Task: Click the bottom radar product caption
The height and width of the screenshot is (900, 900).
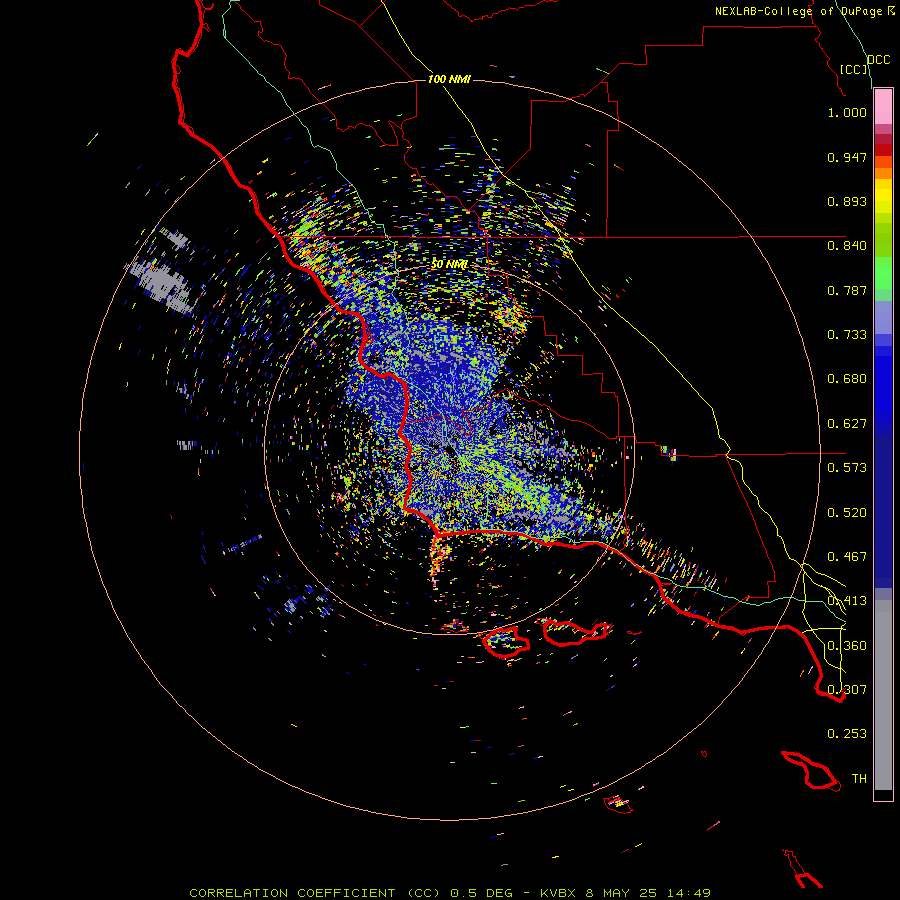Action: (x=450, y=893)
